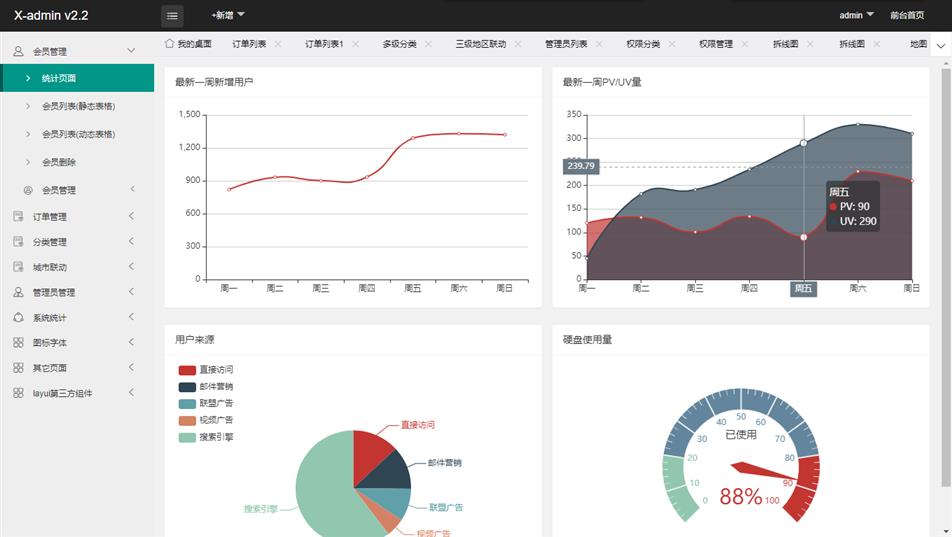Expand the nested 会员管理 submenu
952x537 pixels.
tap(132, 190)
